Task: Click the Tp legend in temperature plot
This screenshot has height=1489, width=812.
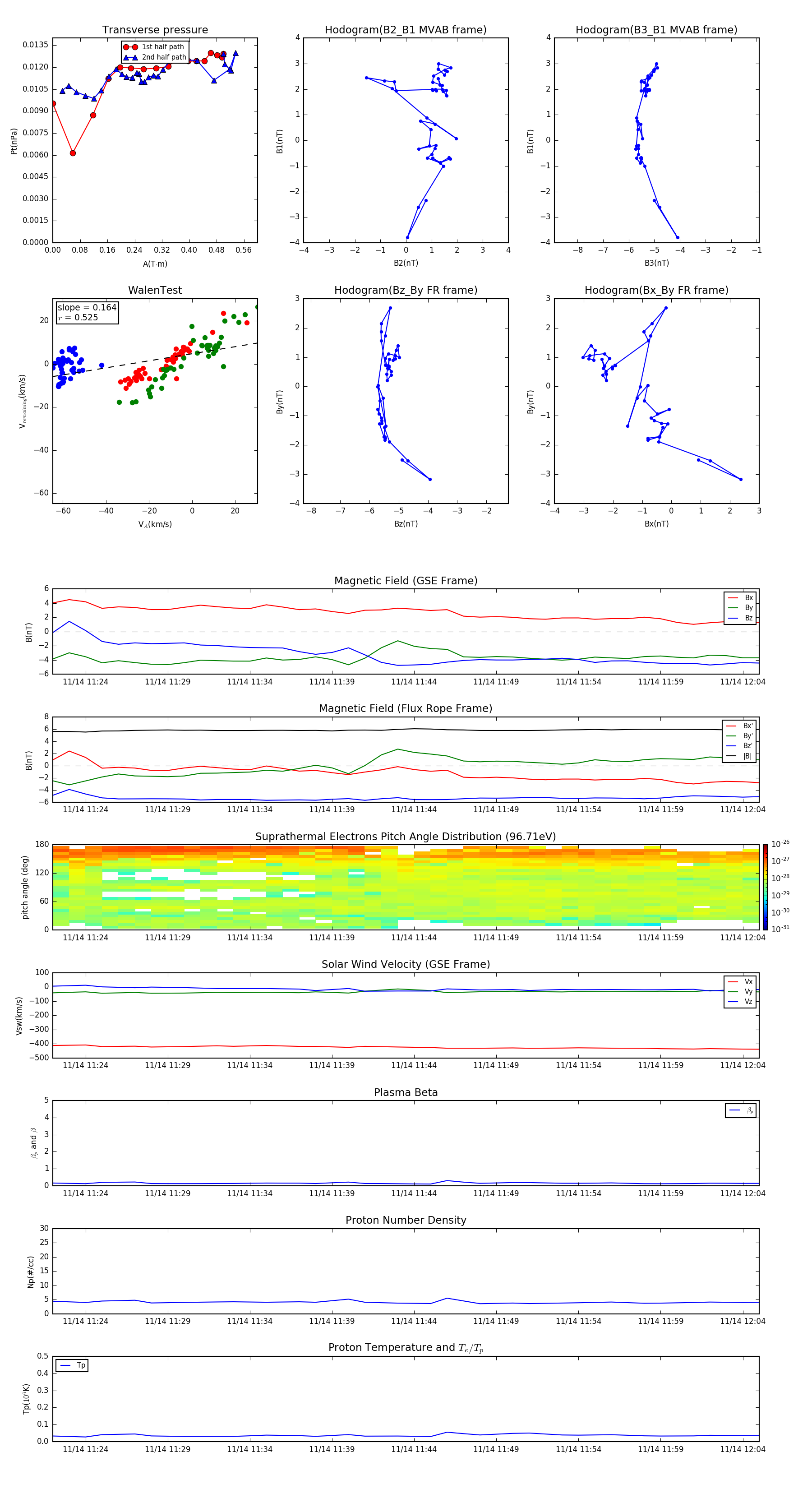Action: click(72, 1365)
